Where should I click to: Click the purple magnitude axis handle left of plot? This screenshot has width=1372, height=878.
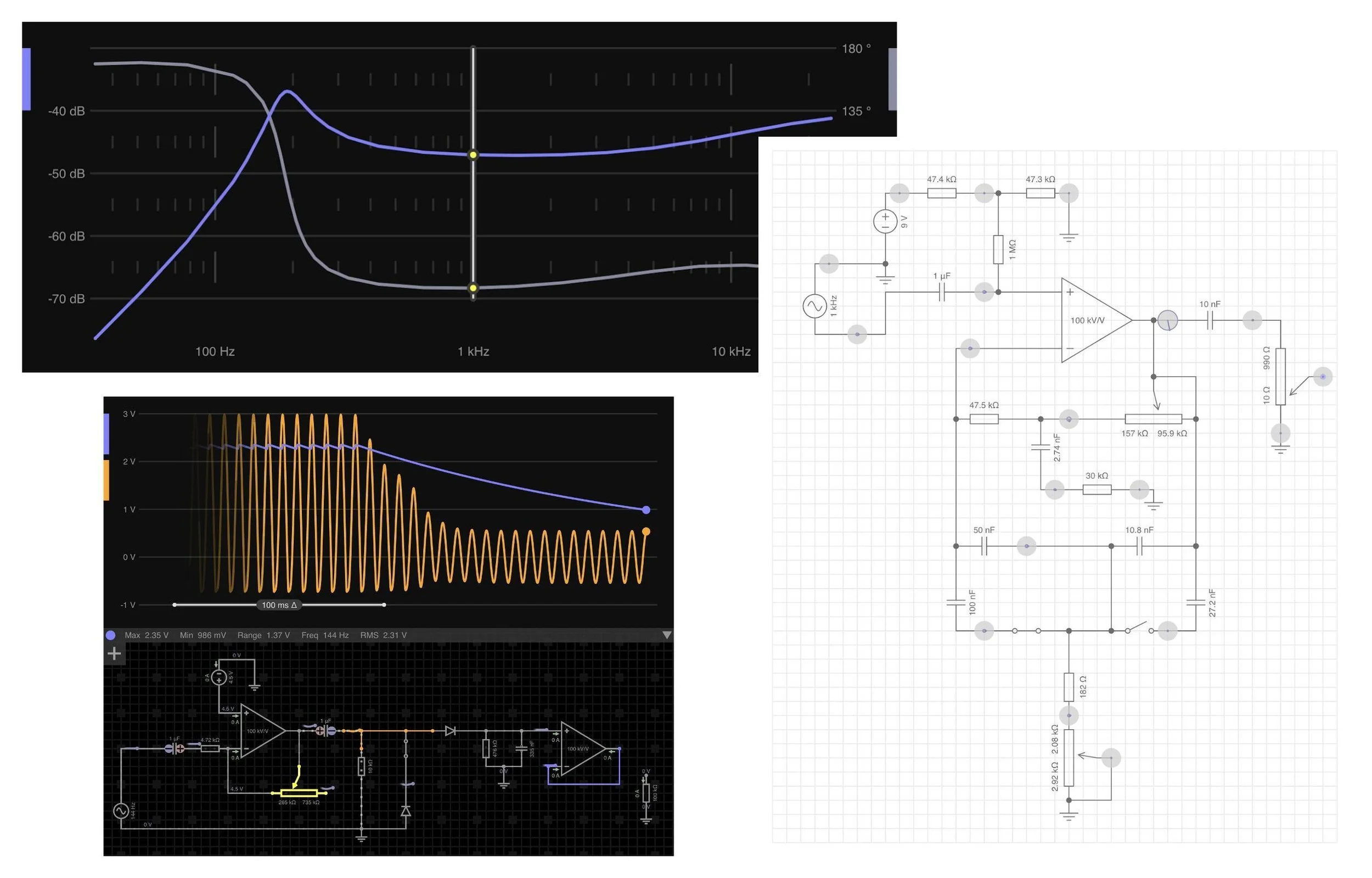[26, 79]
